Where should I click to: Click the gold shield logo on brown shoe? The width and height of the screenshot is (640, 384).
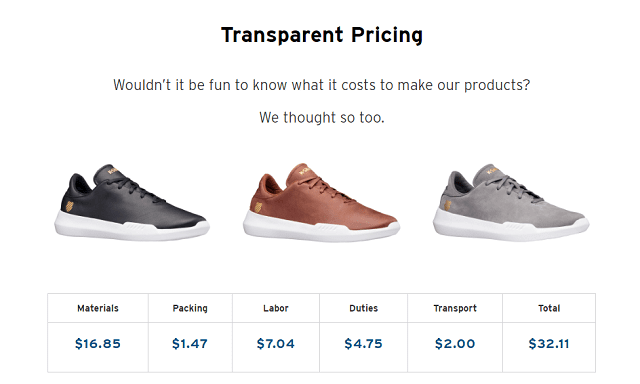(x=258, y=206)
